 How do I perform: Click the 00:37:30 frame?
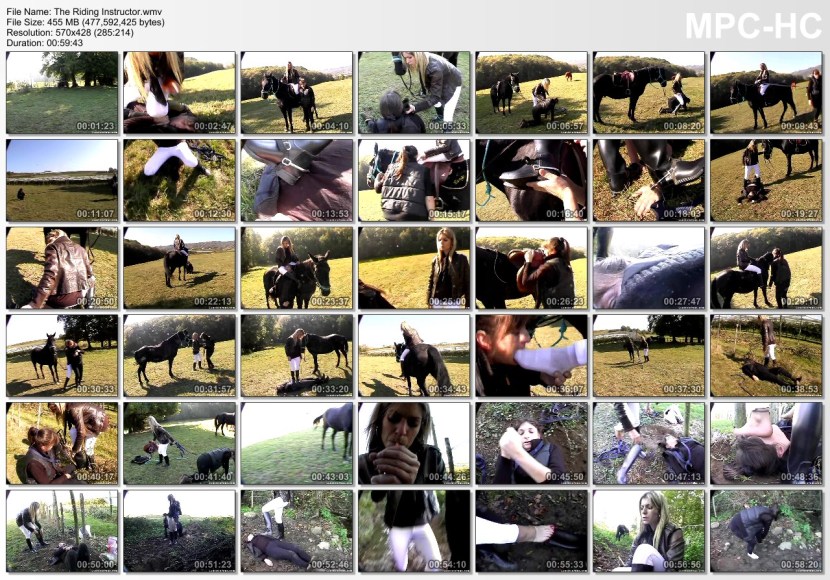[x=649, y=356]
